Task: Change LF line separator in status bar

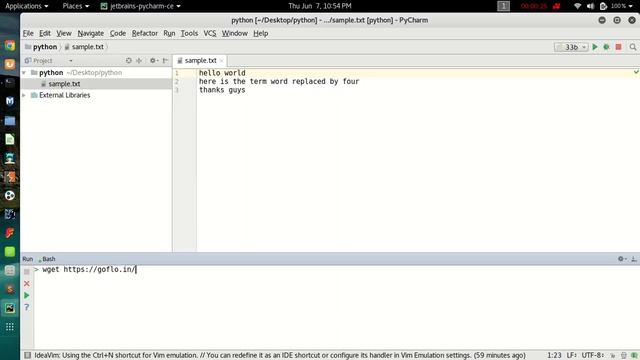Action: (x=571, y=356)
